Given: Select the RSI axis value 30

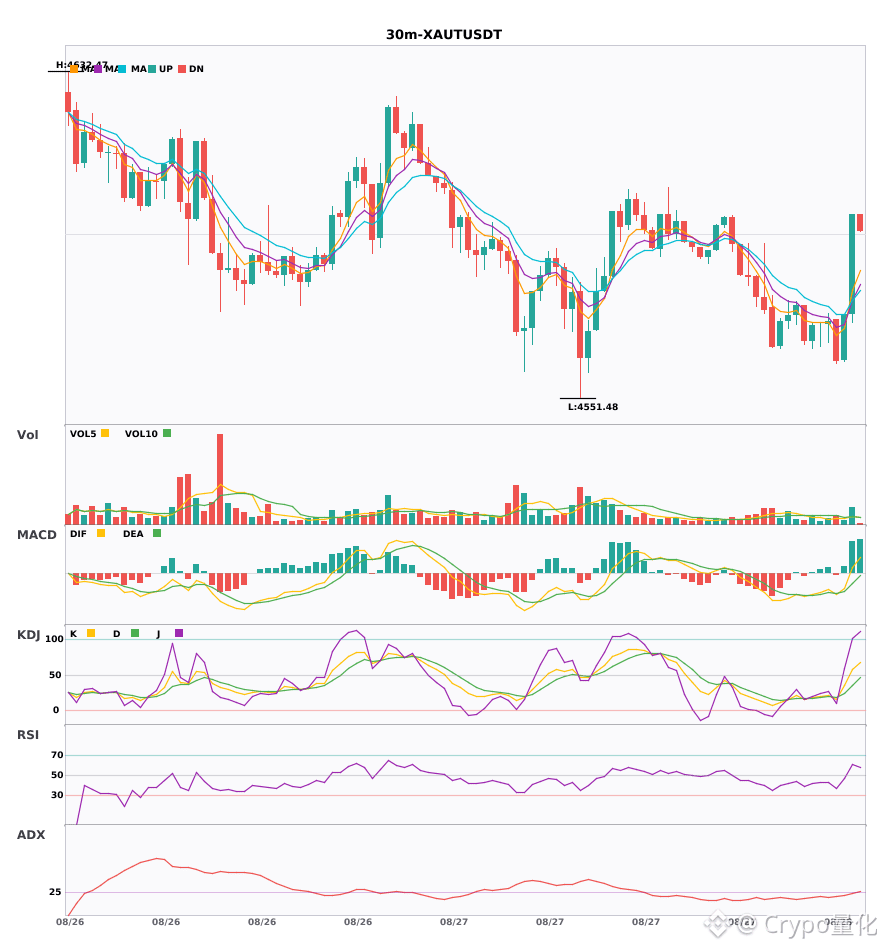Looking at the screenshot, I should (x=57, y=795).
